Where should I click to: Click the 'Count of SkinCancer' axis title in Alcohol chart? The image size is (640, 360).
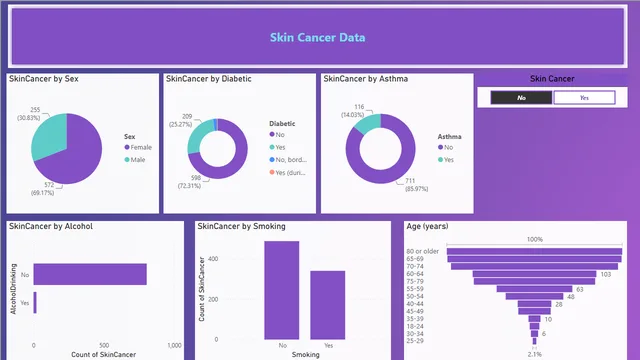click(104, 354)
